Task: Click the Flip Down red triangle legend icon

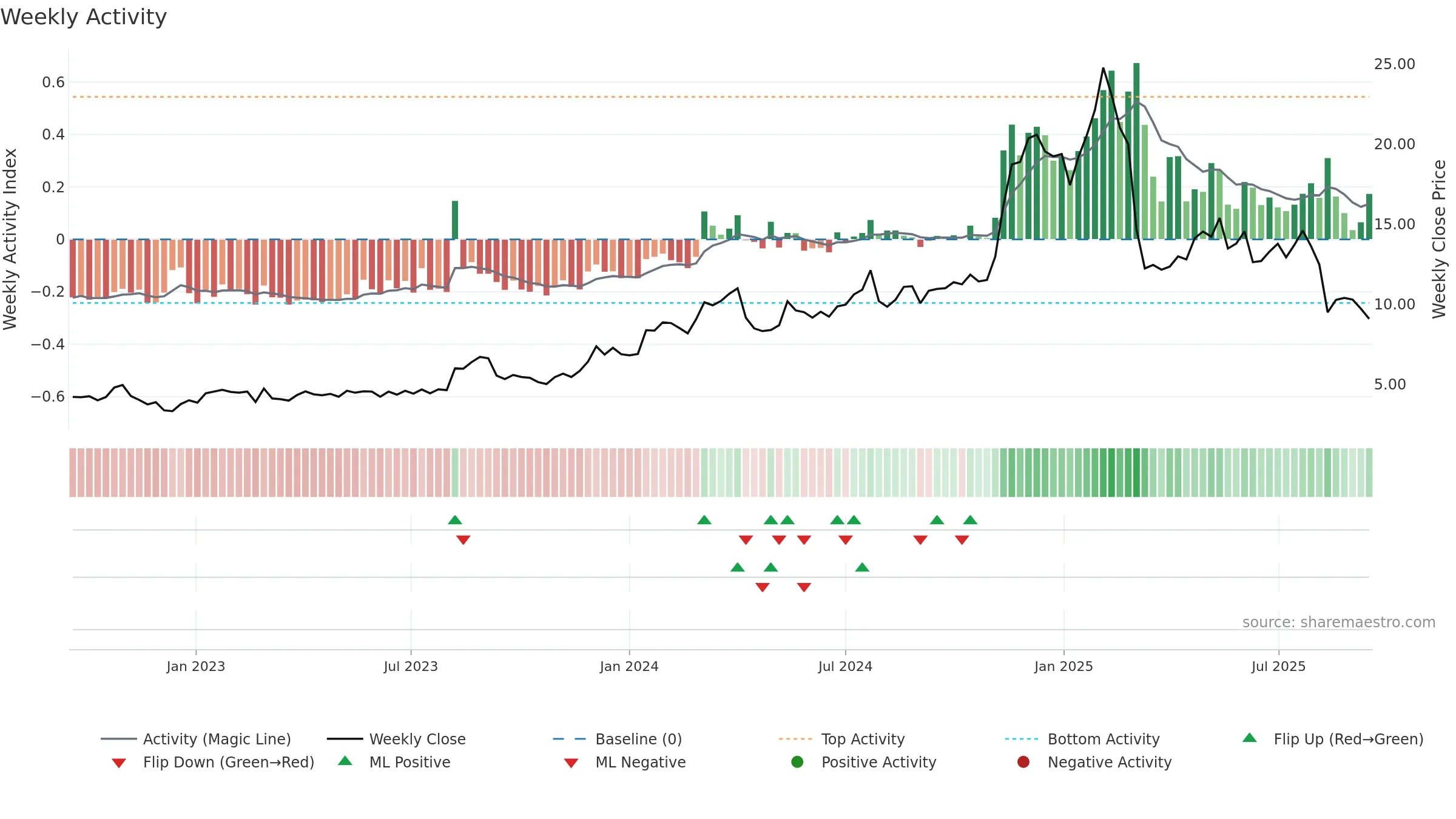Action: [x=119, y=763]
